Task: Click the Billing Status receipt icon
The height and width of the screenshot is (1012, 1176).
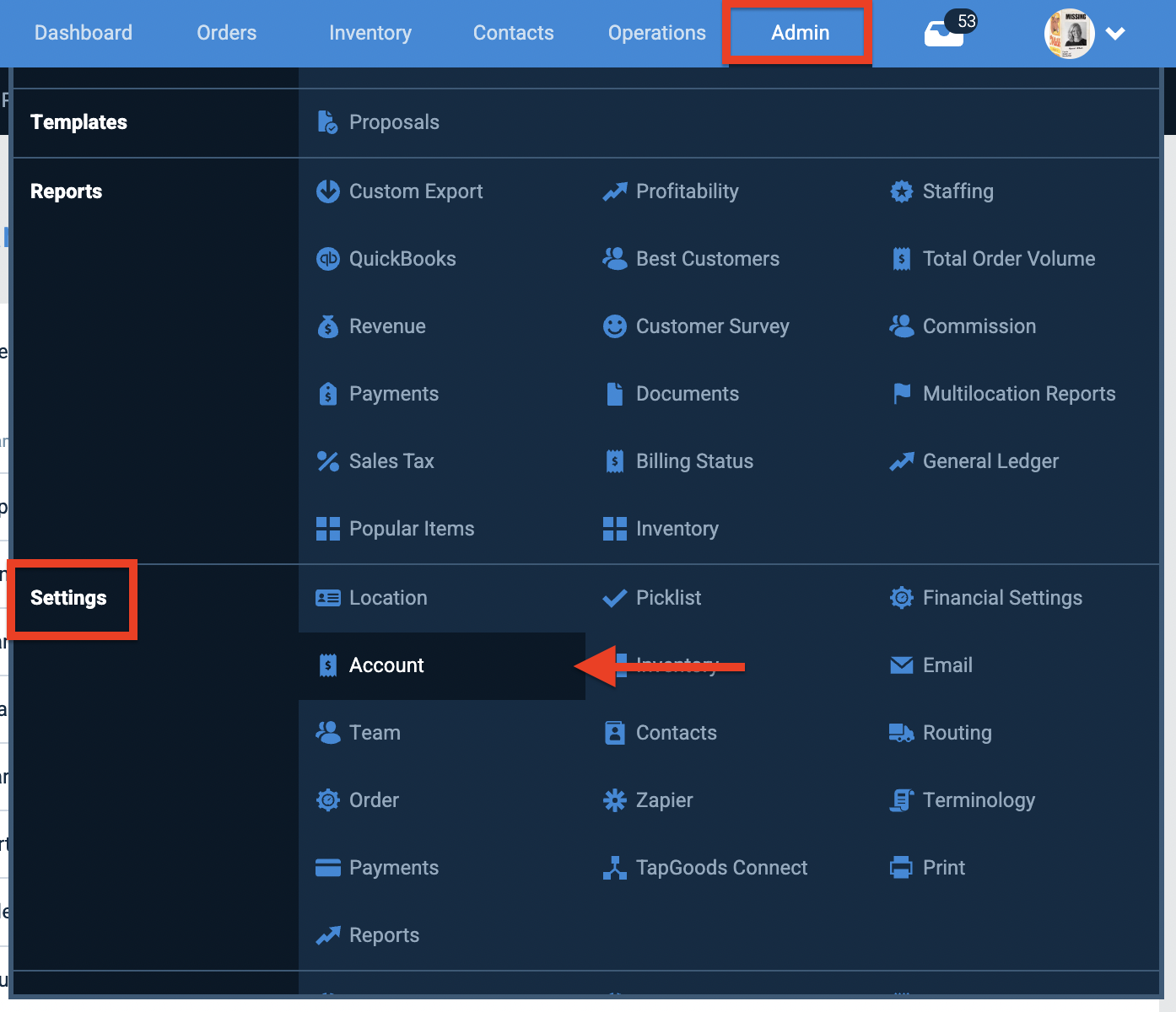Action: point(614,461)
